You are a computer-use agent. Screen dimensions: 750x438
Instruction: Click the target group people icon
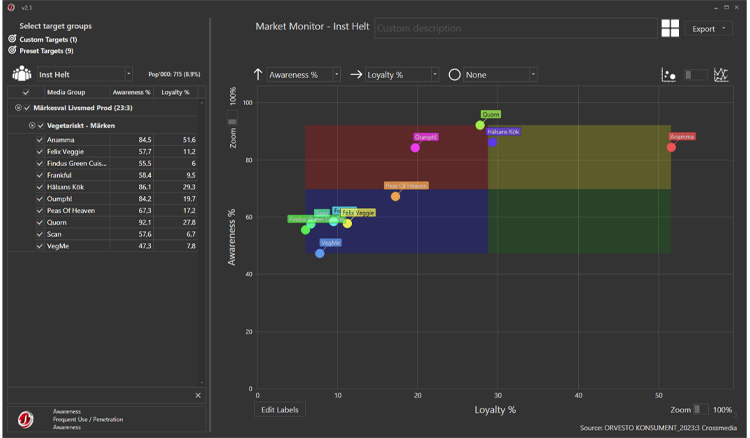[x=21, y=74]
